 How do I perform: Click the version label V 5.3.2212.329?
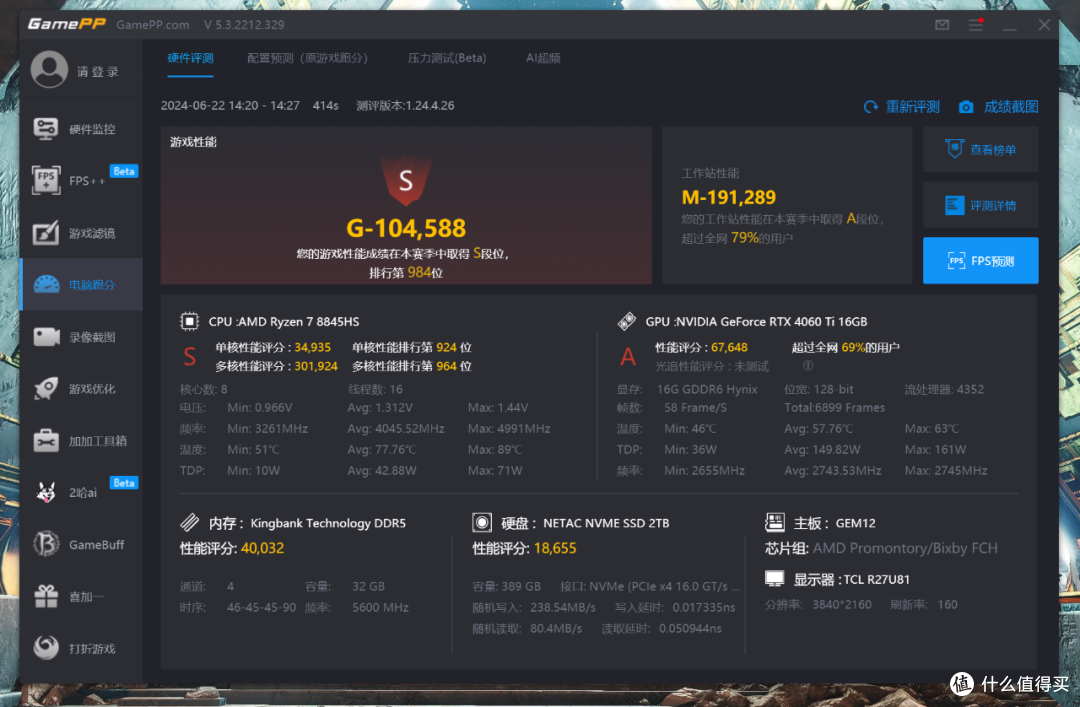(244, 25)
